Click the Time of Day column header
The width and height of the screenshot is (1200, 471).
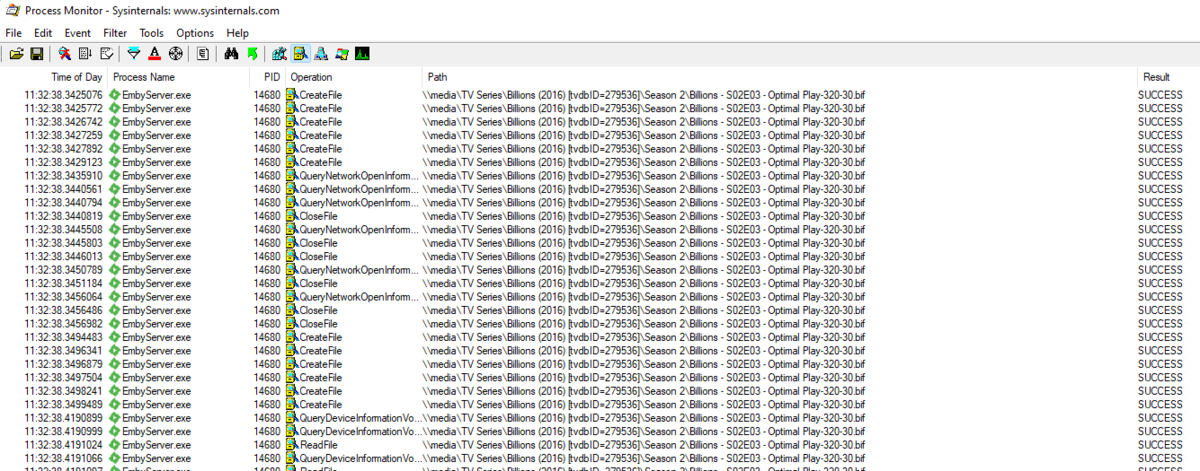[x=54, y=77]
